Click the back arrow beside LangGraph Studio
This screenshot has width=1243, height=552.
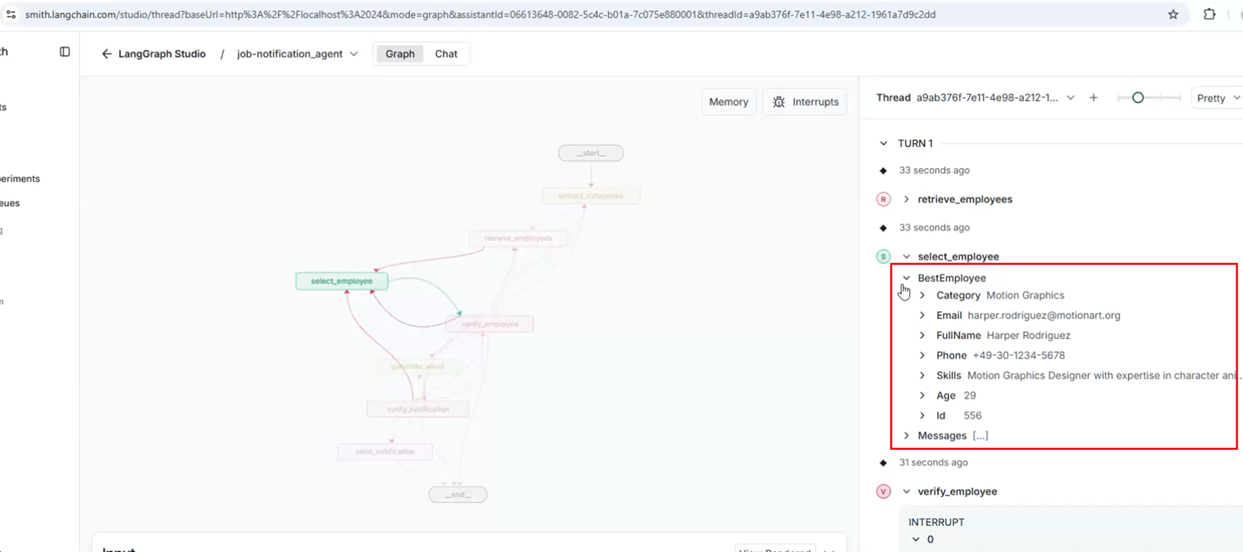[x=106, y=54]
